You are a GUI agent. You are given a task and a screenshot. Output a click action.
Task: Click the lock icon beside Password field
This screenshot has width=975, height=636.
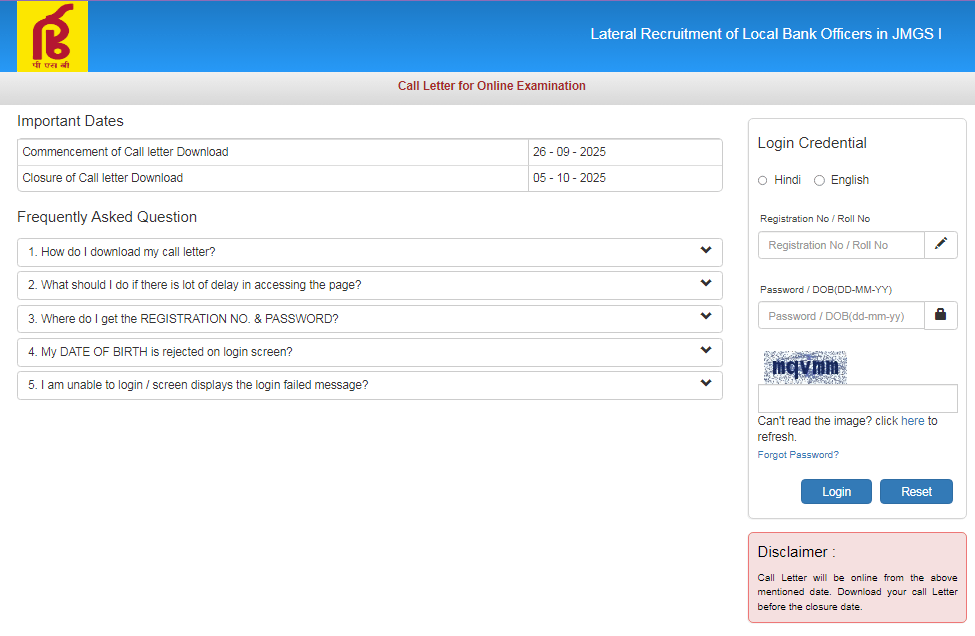(940, 315)
